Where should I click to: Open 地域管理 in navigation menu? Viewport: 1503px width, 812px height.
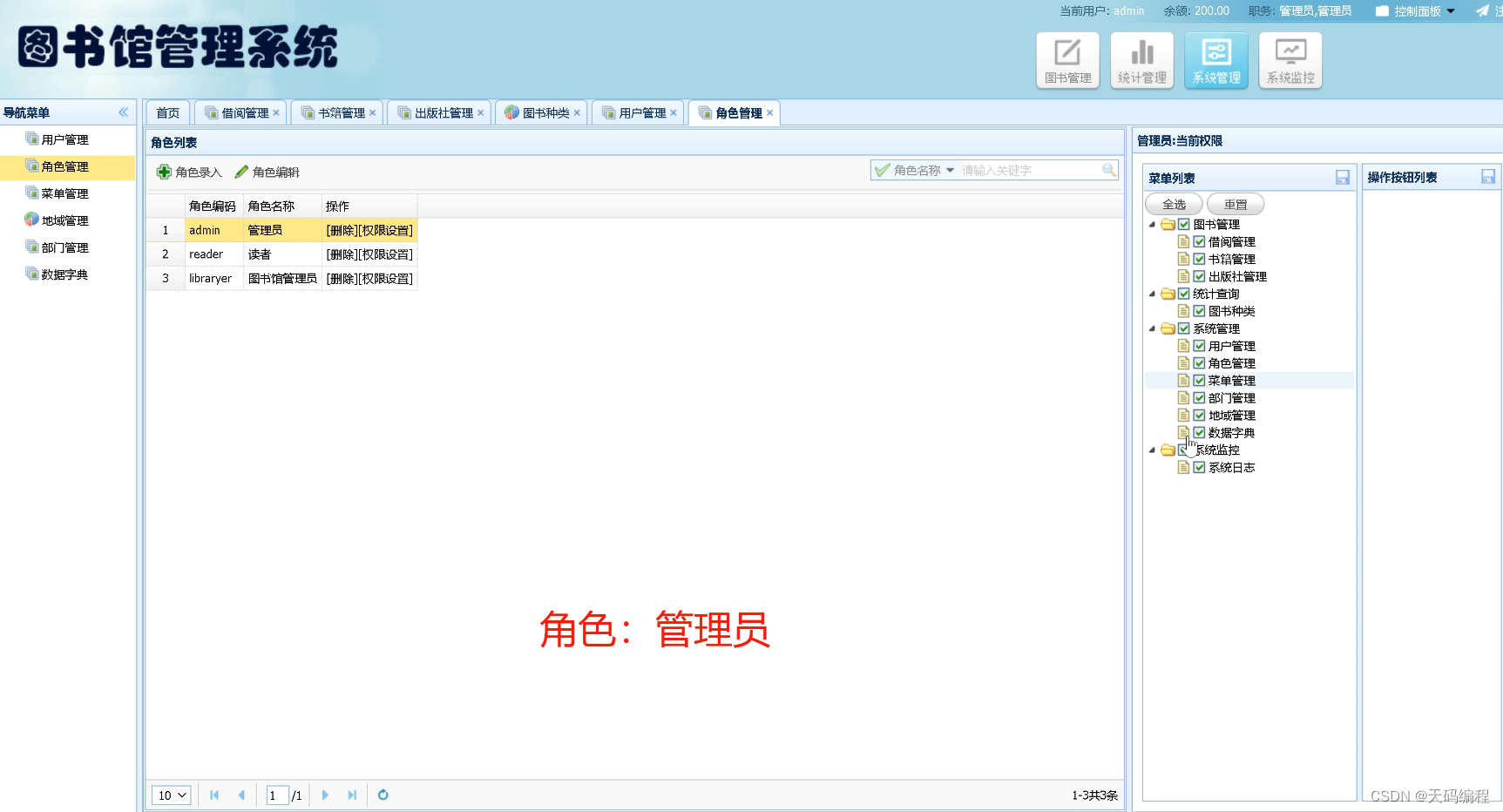tap(64, 220)
